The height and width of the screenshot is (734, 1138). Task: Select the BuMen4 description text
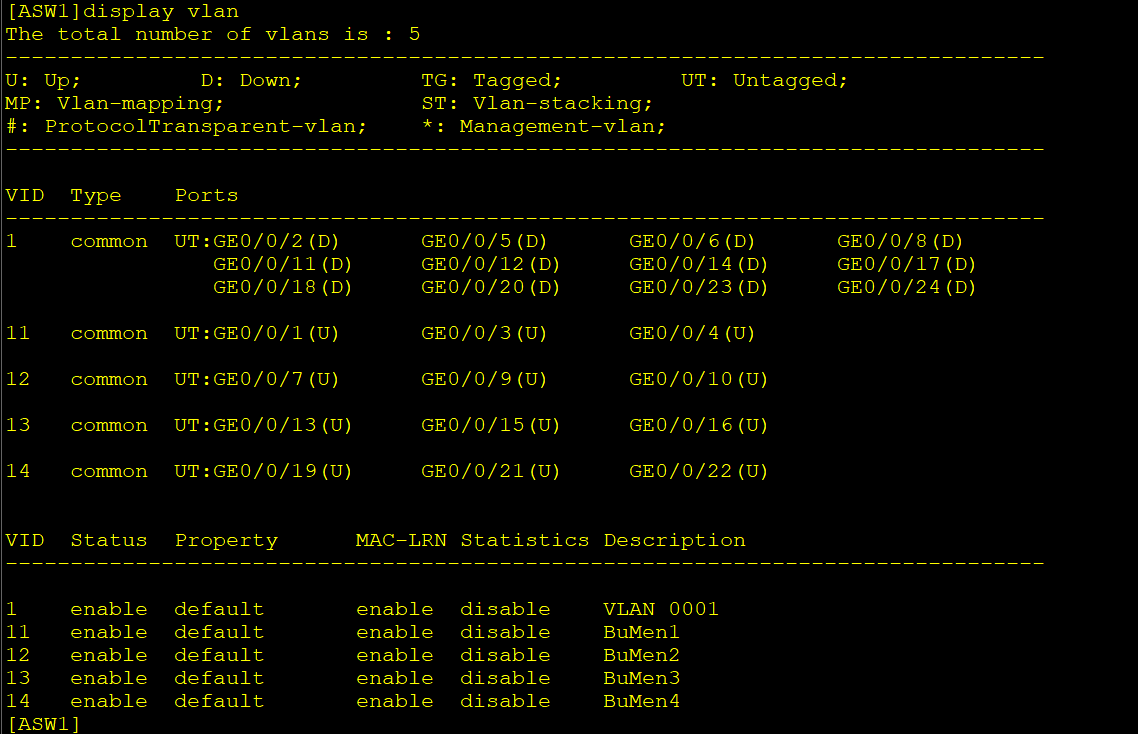(x=642, y=701)
